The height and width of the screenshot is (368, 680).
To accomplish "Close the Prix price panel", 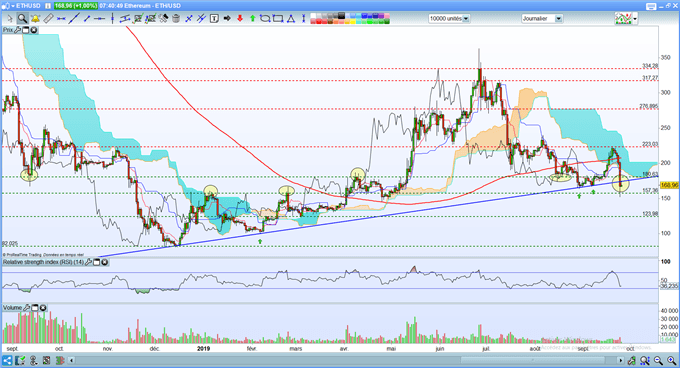I will pyautogui.click(x=33, y=30).
